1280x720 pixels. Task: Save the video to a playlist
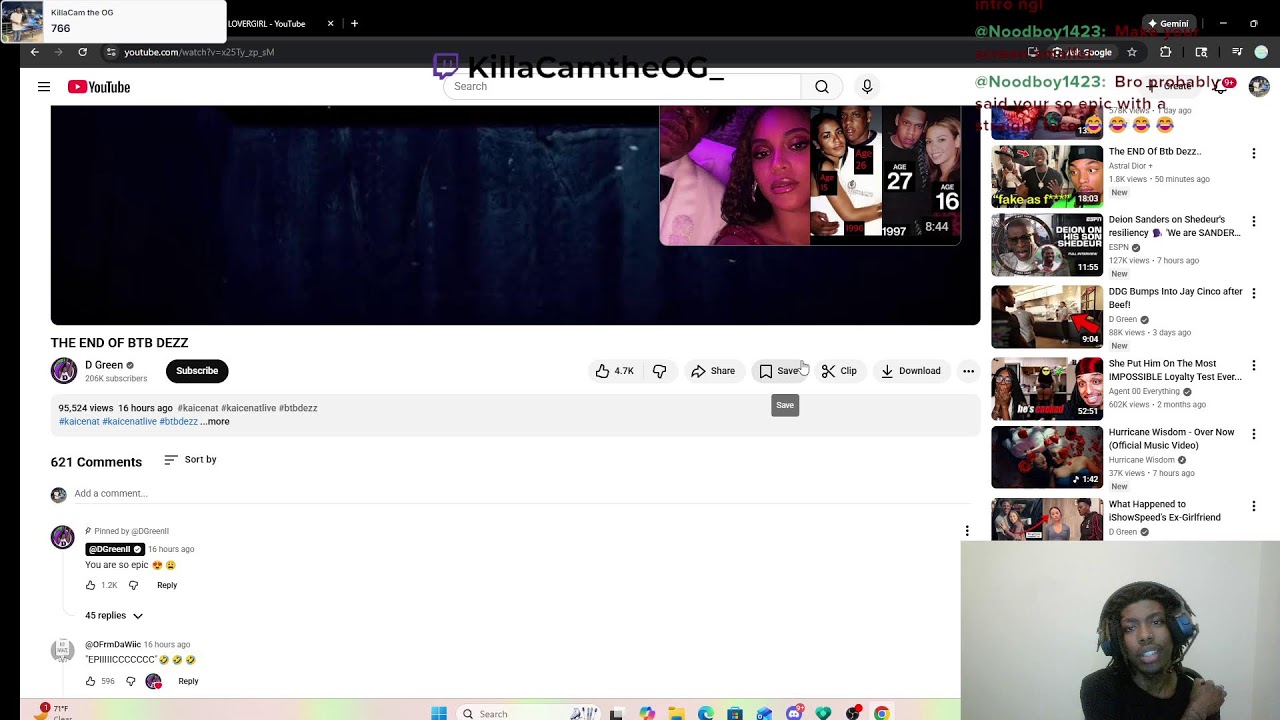(780, 371)
